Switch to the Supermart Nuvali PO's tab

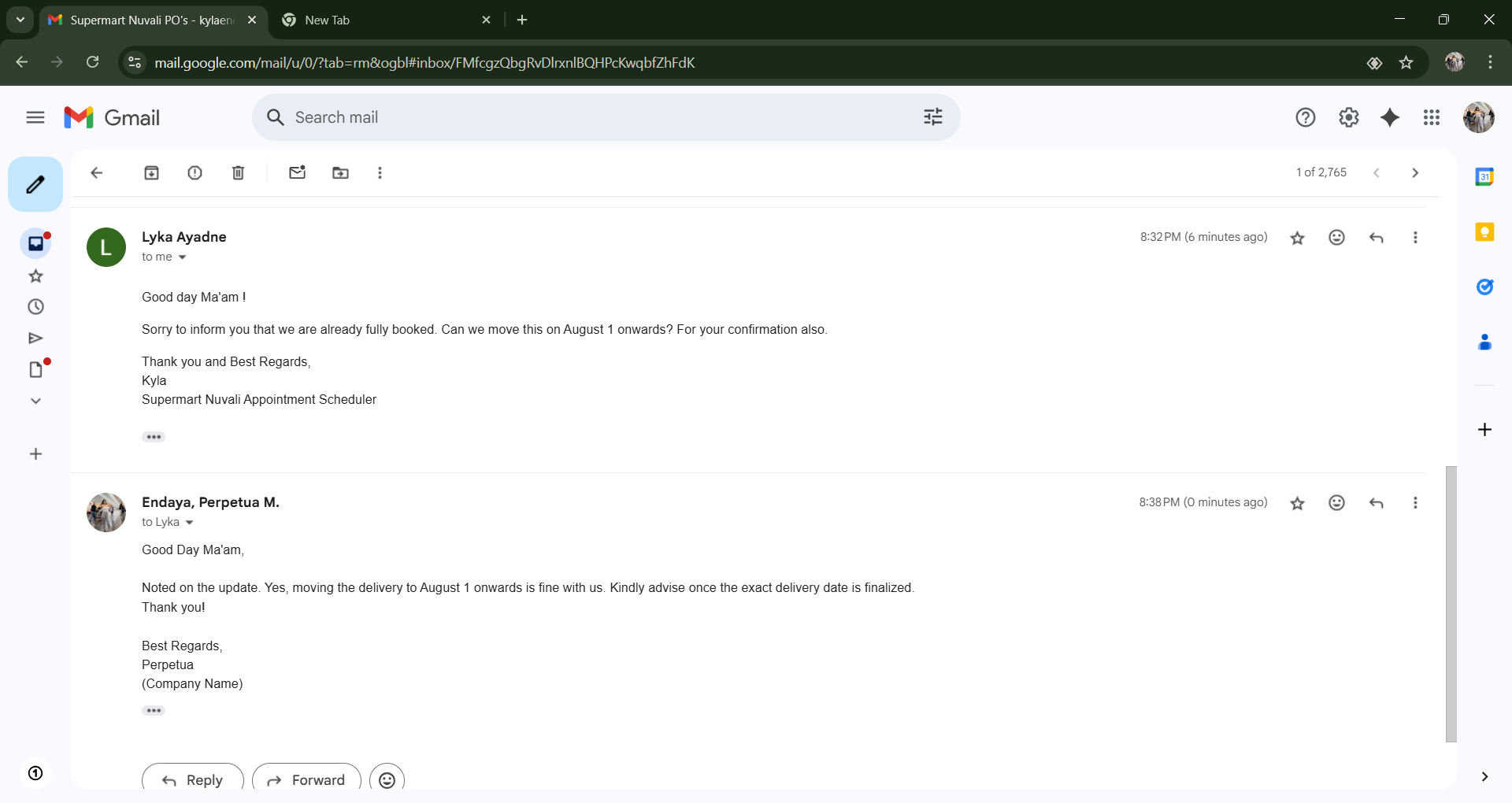tap(154, 20)
